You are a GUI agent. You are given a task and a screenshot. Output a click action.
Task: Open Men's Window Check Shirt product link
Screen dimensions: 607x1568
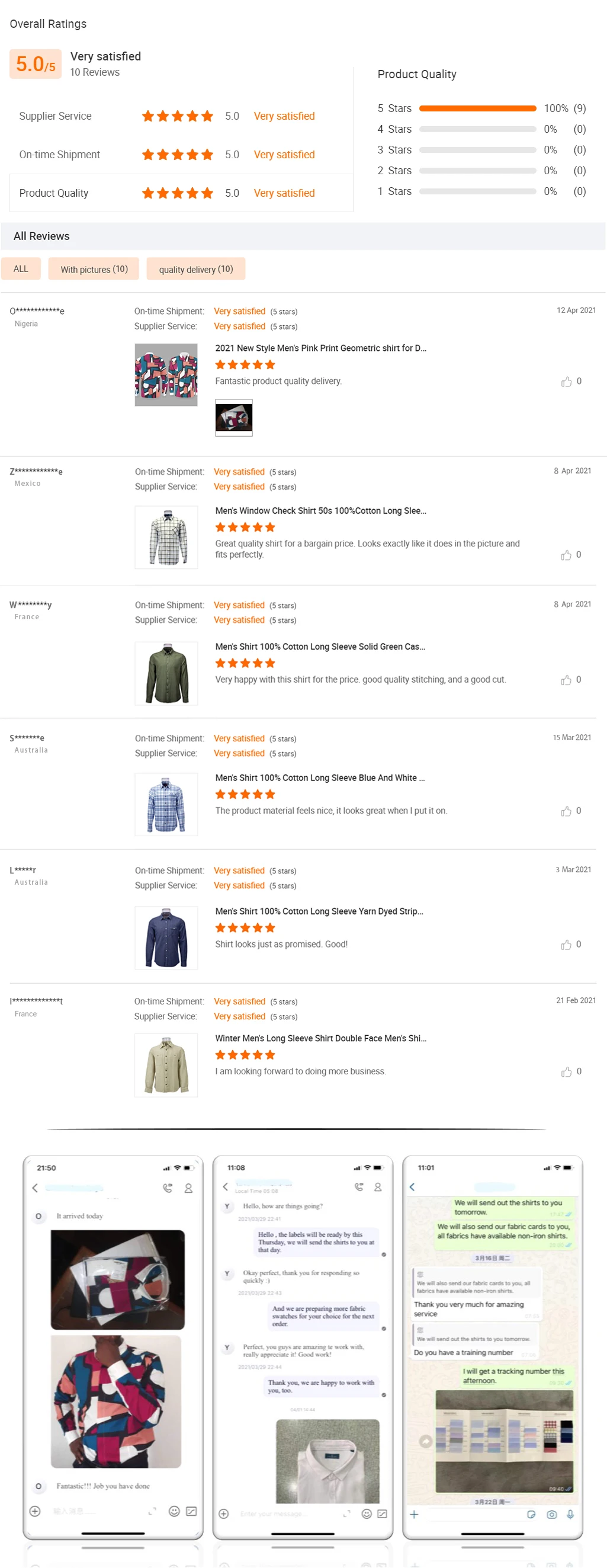320,511
